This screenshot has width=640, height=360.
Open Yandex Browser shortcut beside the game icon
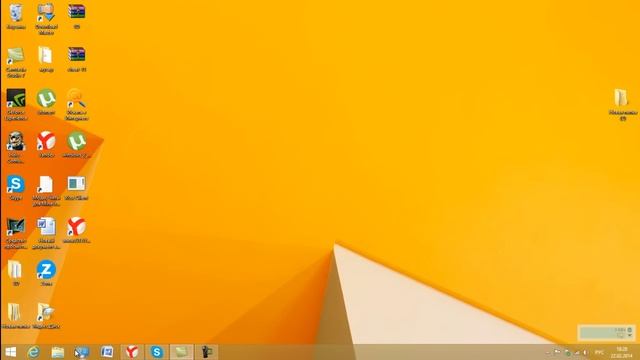(46, 144)
